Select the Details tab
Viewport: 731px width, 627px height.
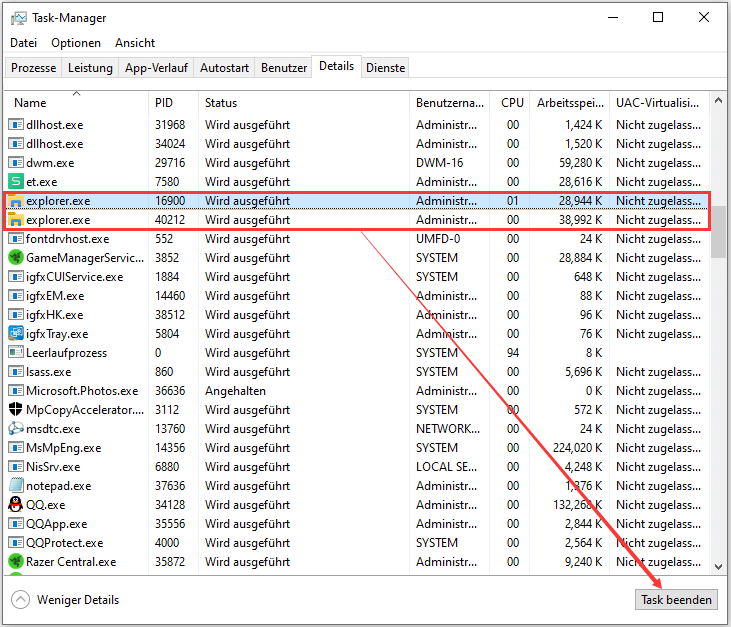[x=337, y=66]
